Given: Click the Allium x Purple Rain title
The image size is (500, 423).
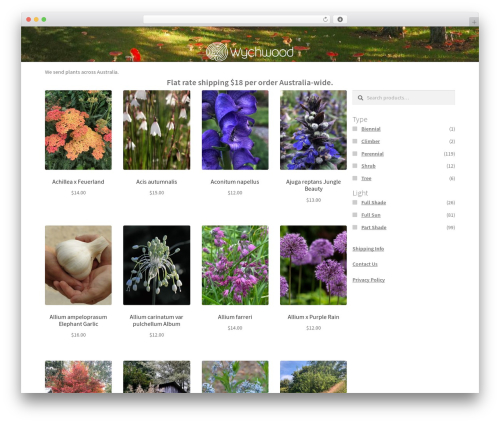Looking at the screenshot, I should tap(313, 317).
